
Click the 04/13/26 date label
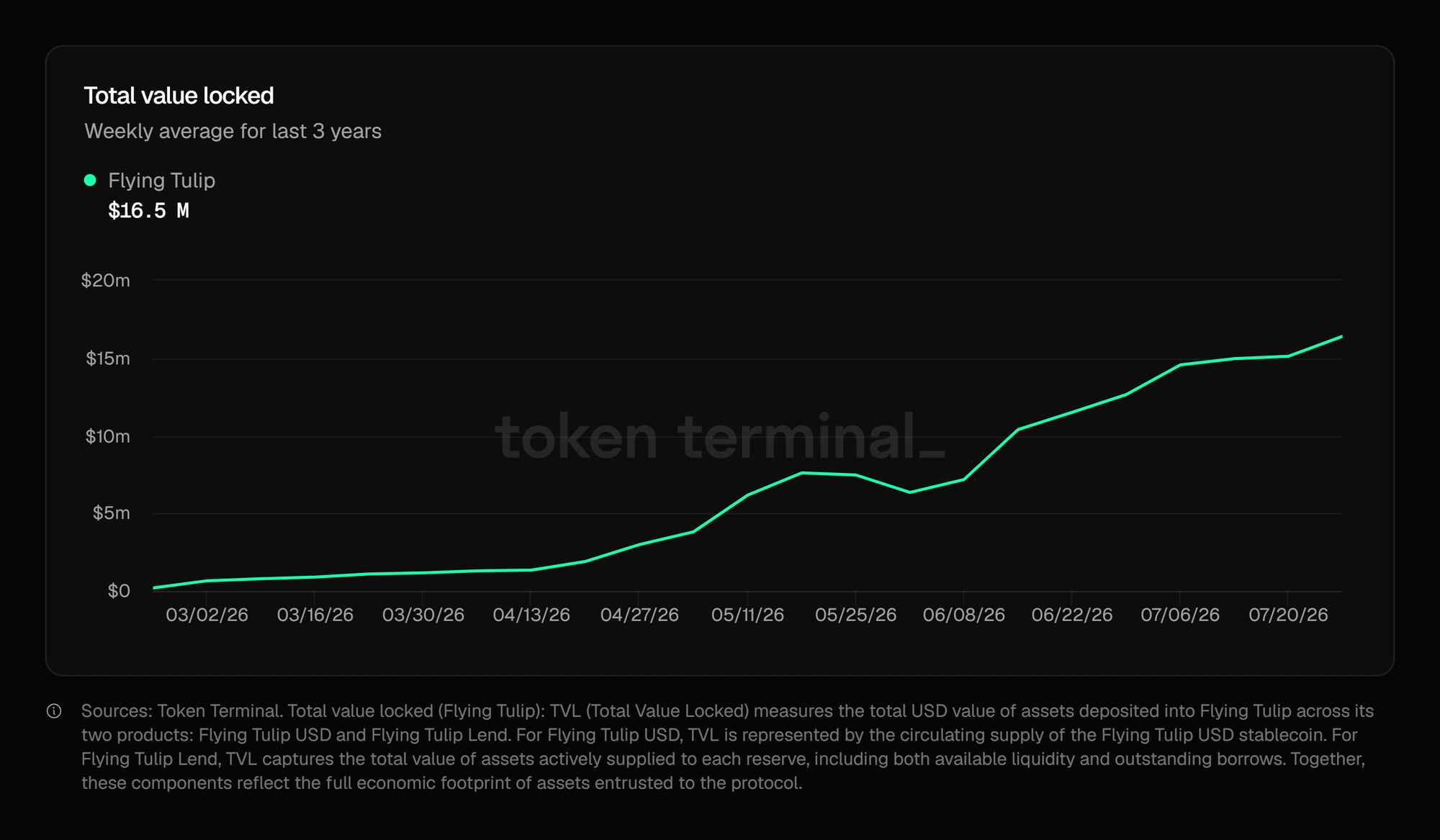tap(531, 615)
